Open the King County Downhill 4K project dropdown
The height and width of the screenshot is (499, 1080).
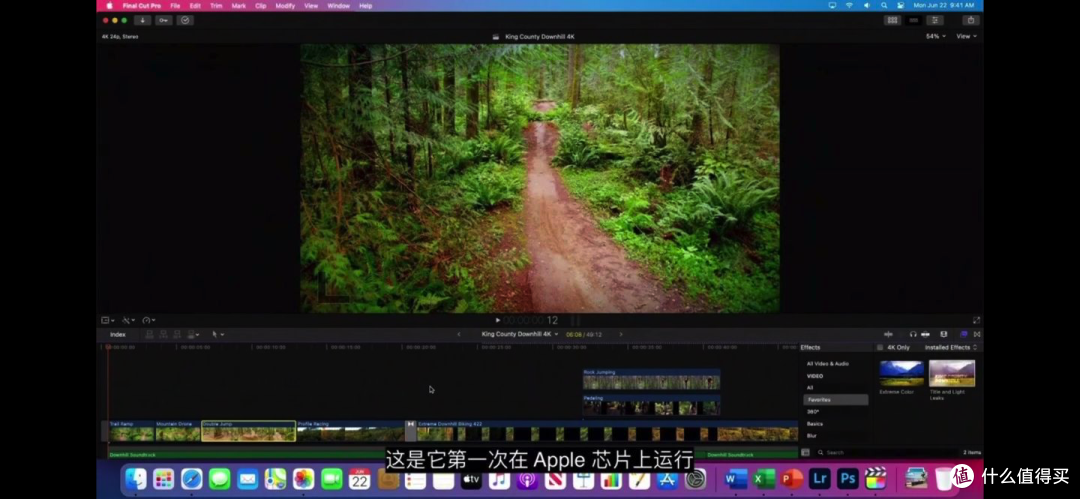pos(520,334)
